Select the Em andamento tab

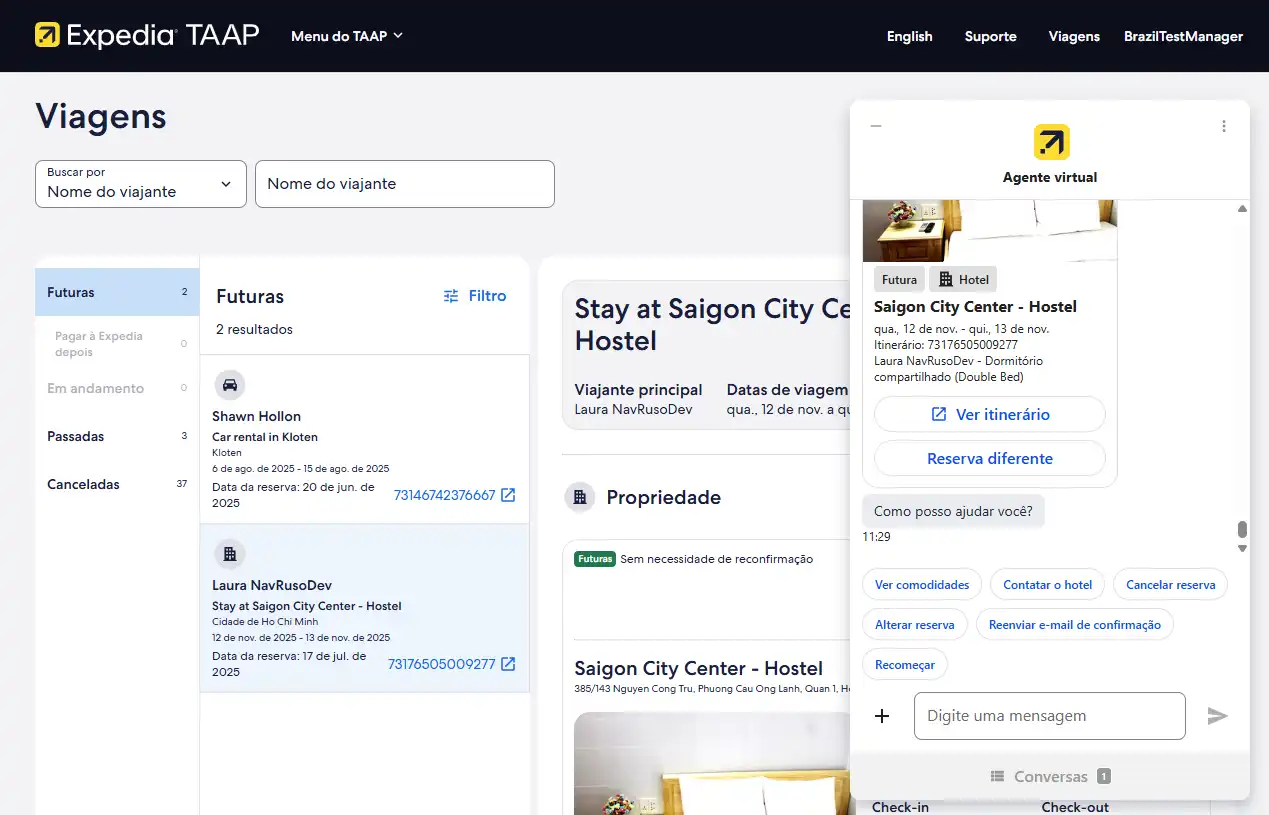(117, 388)
